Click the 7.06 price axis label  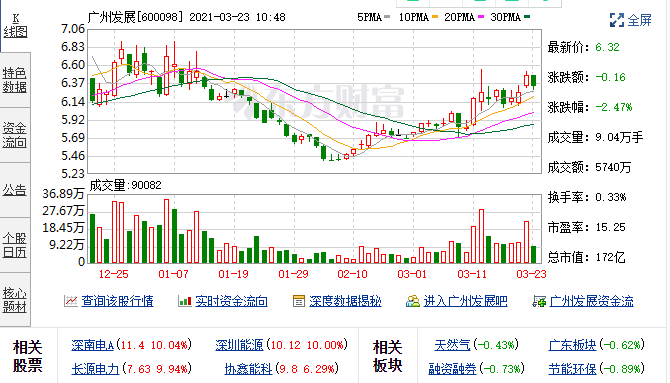pos(73,29)
